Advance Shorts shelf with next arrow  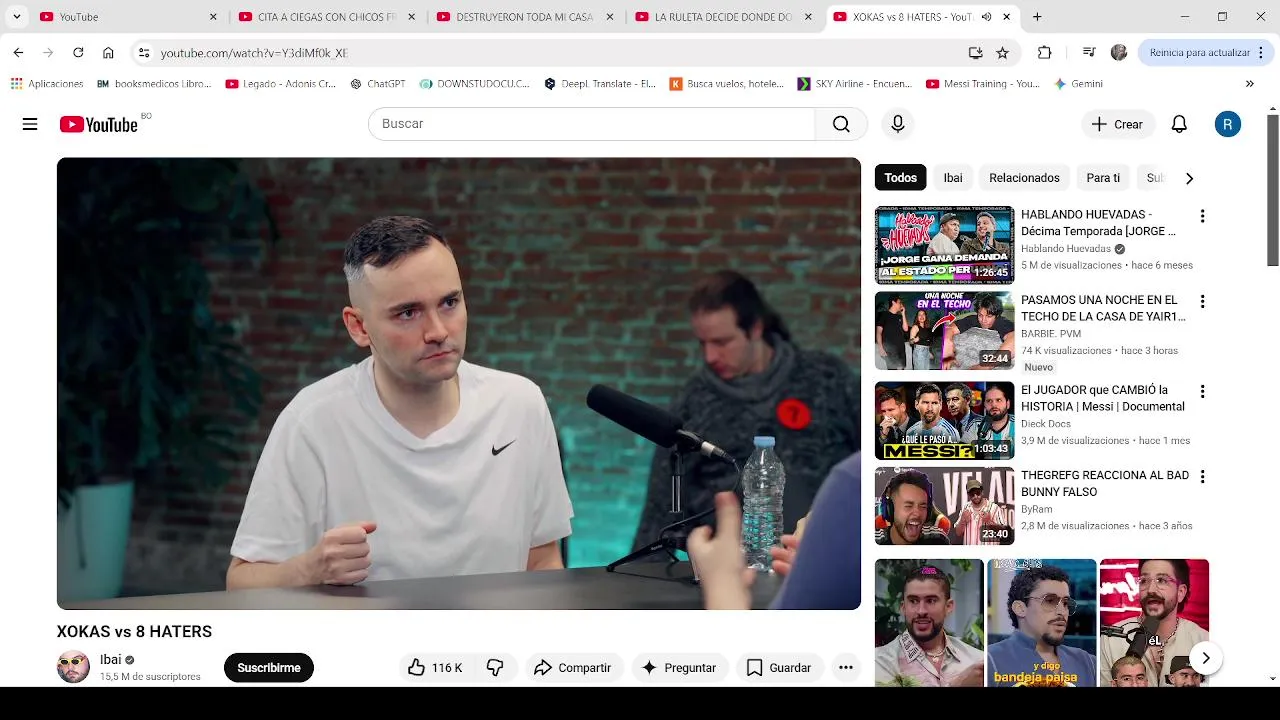(1206, 658)
